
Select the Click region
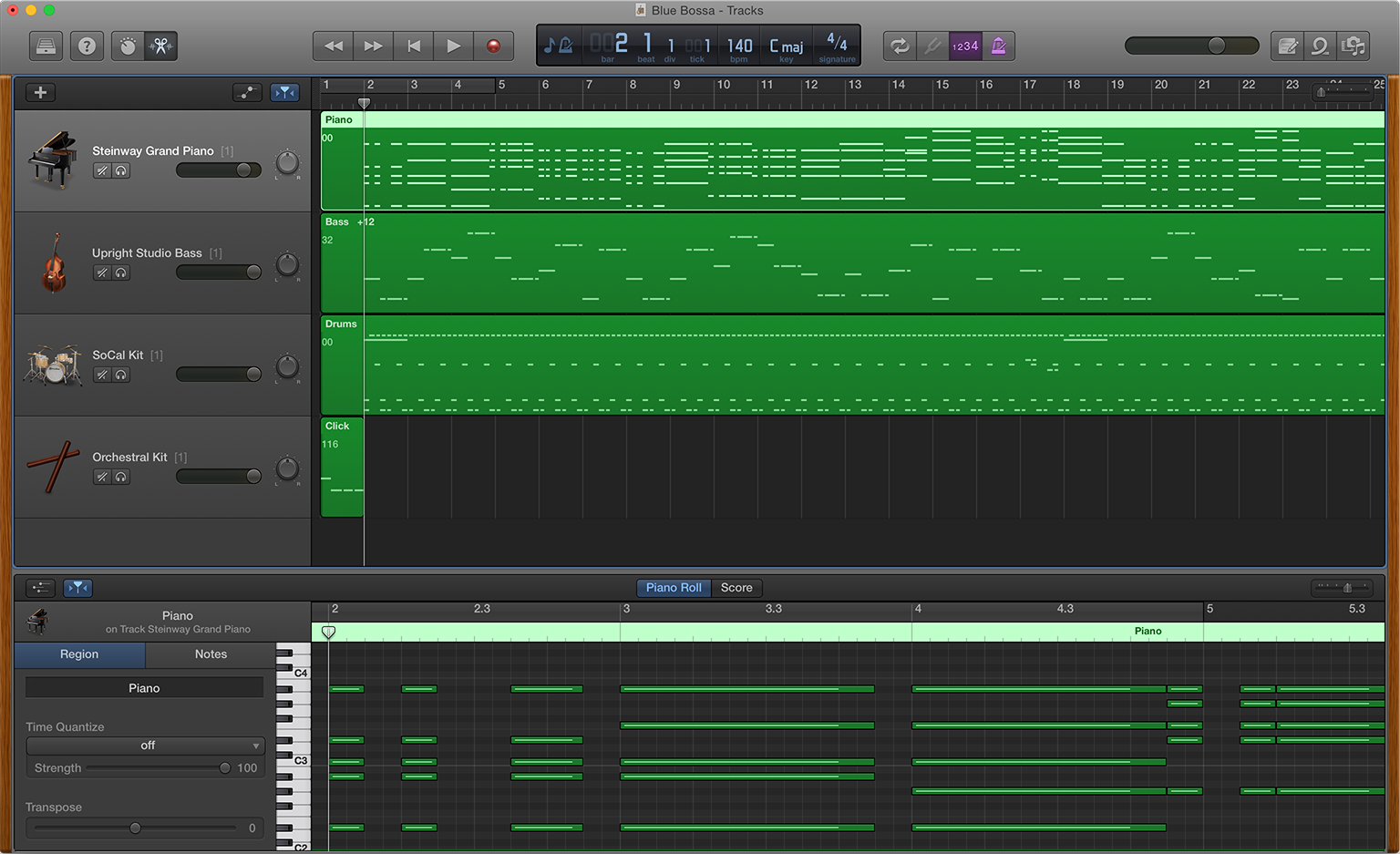pos(343,468)
